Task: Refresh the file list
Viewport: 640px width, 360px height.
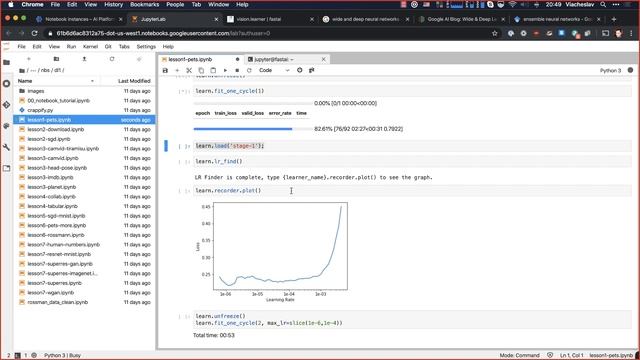Action: 112,59
